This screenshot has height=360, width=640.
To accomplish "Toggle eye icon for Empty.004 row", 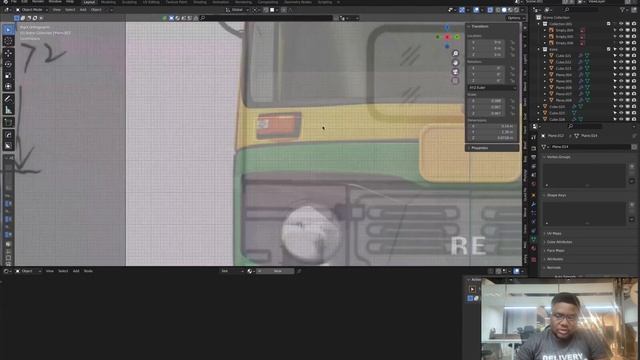I will point(621,30).
